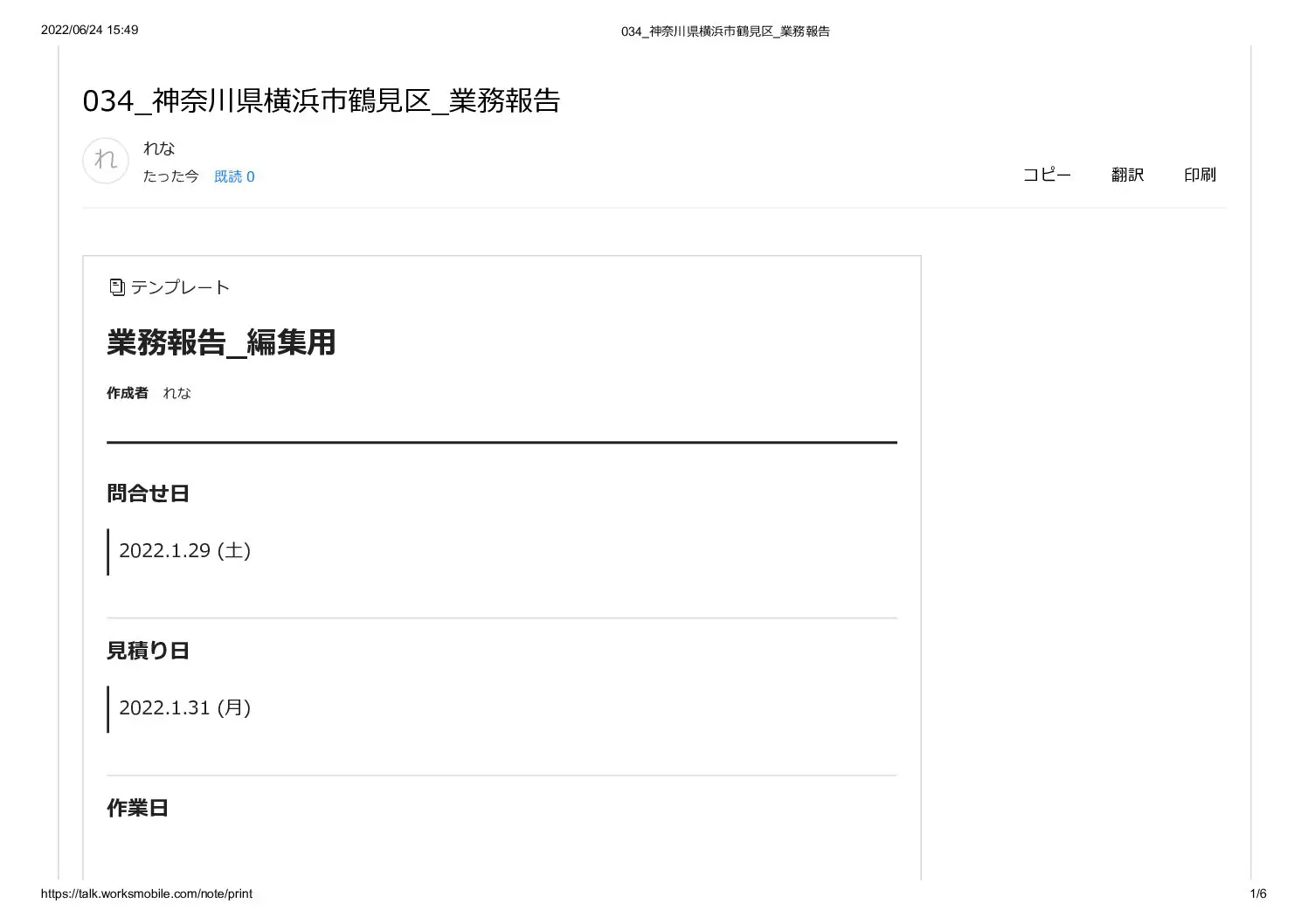
Task: Click the 印刷 button
Action: point(1200,175)
